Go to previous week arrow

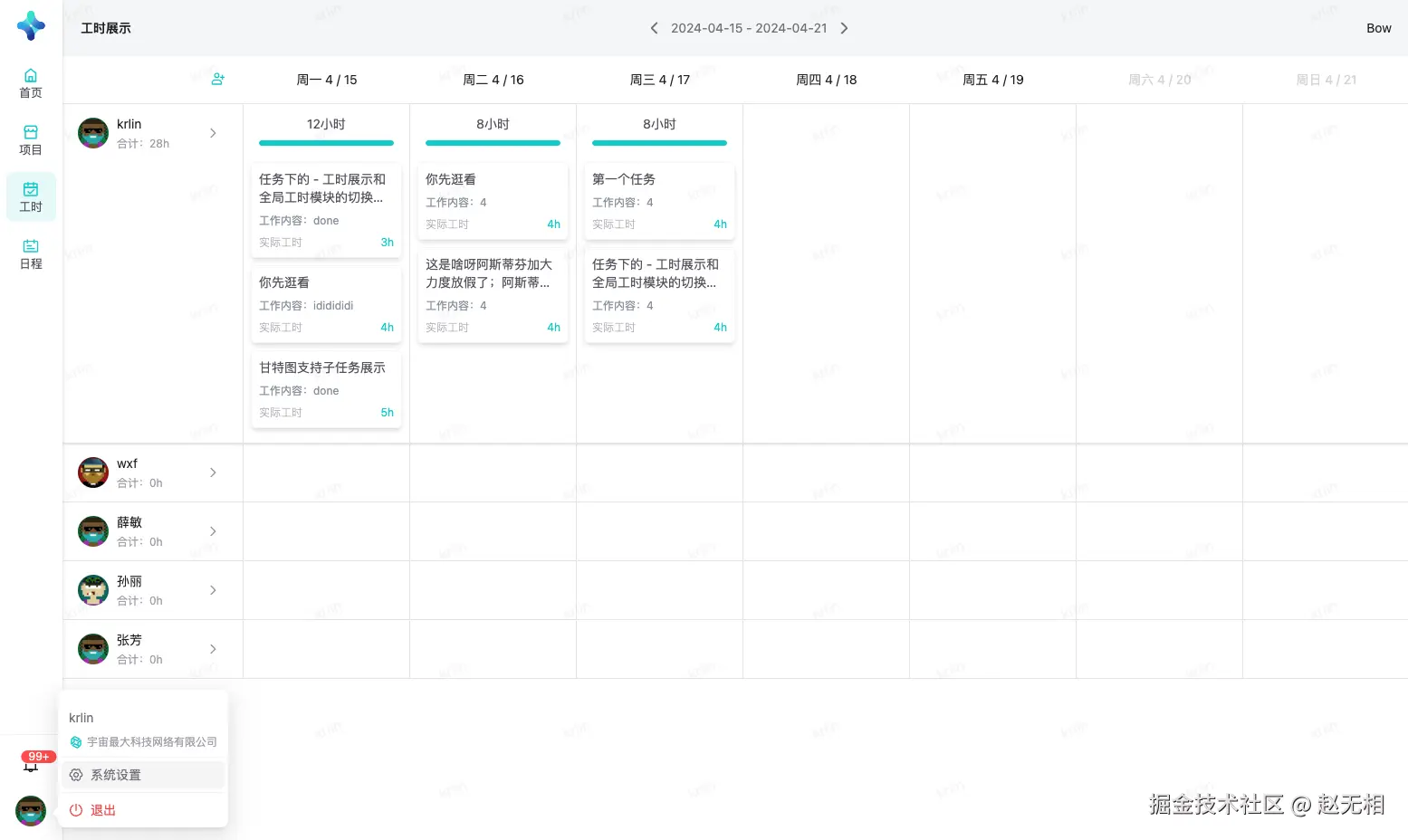[654, 28]
